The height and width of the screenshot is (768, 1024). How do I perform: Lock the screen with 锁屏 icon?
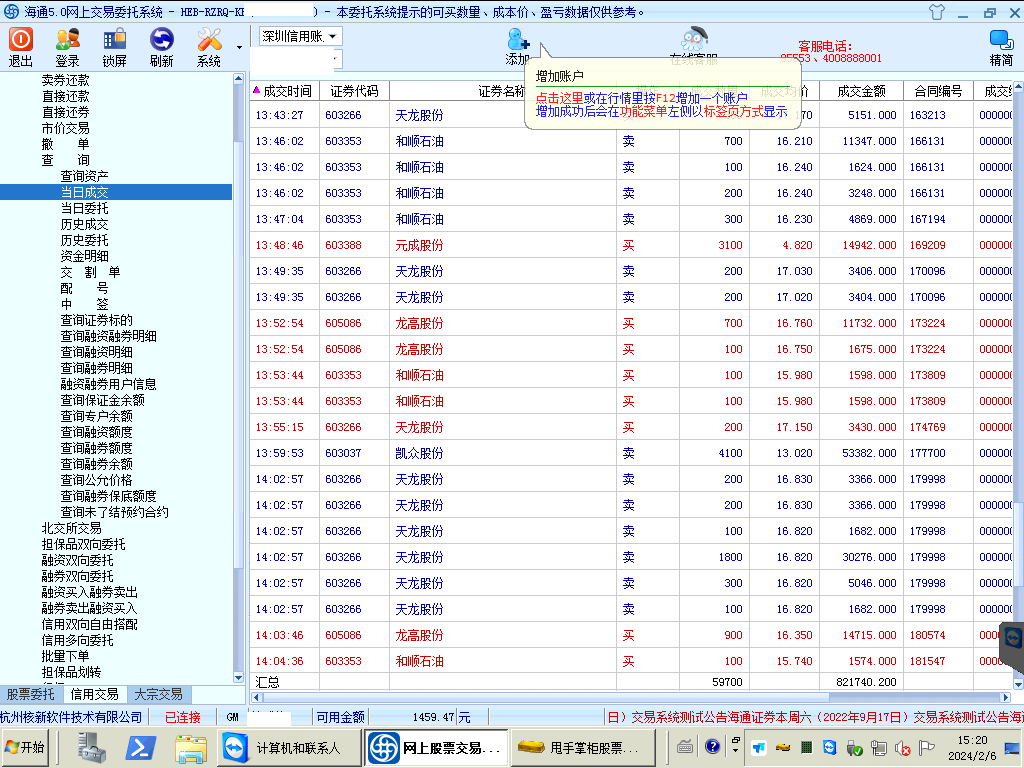click(x=115, y=40)
